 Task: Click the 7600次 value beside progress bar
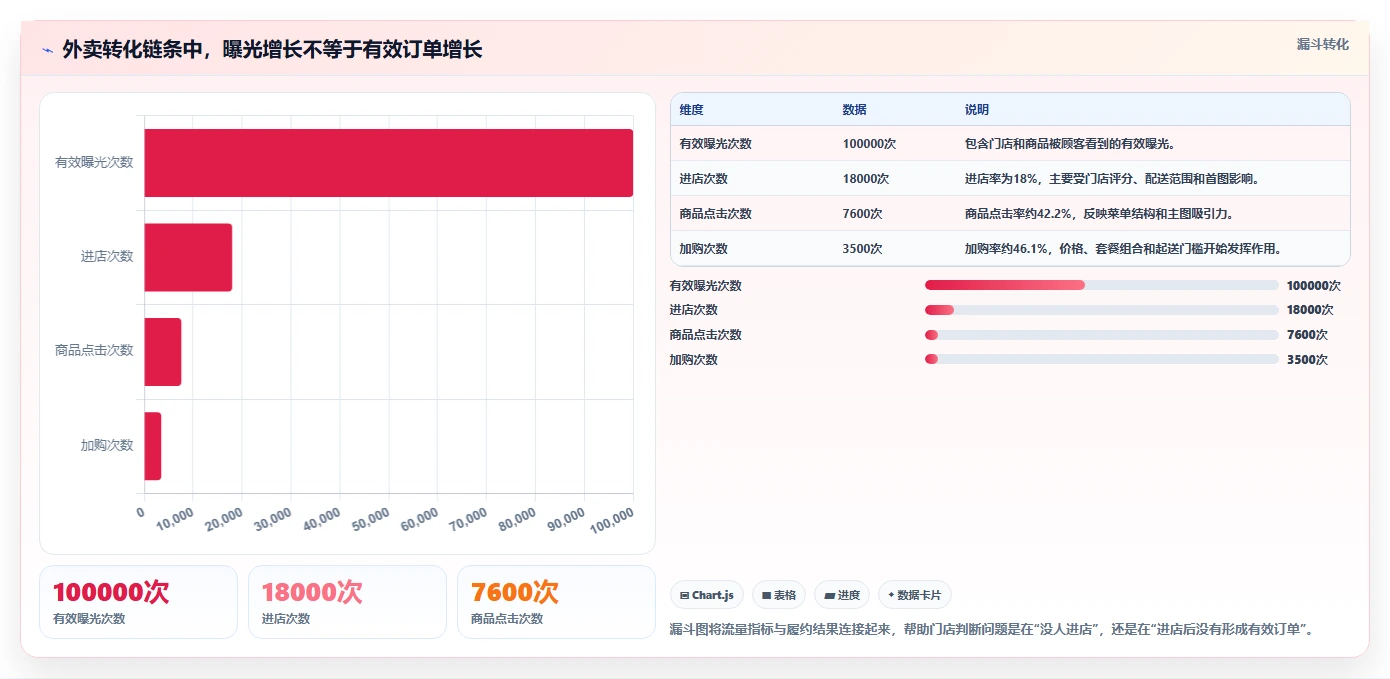point(1306,335)
